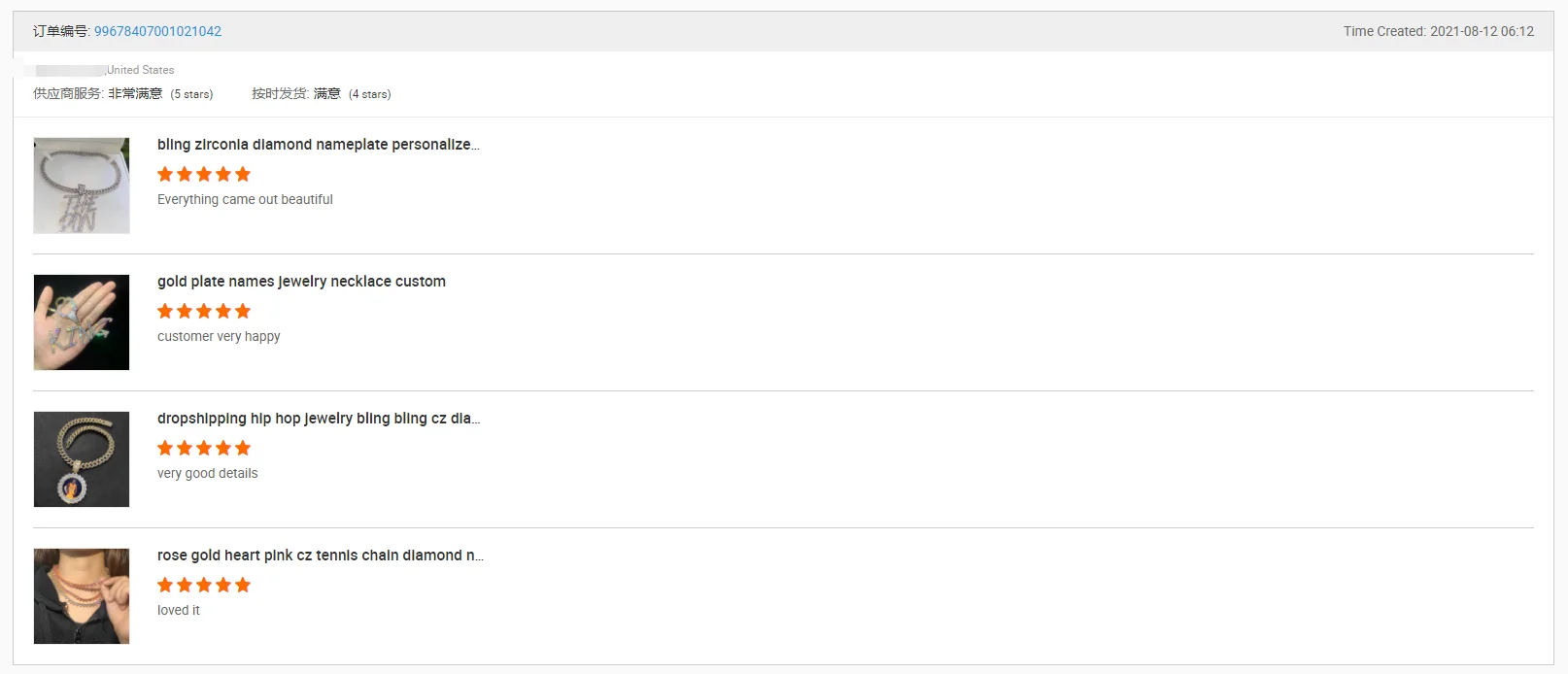Click the 'loved it' review comment
The width and height of the screenshot is (1568, 674).
coord(179,610)
